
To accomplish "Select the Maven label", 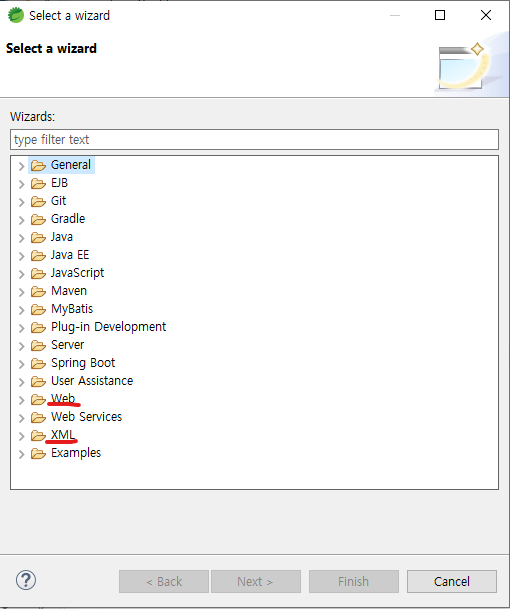I will pos(69,291).
